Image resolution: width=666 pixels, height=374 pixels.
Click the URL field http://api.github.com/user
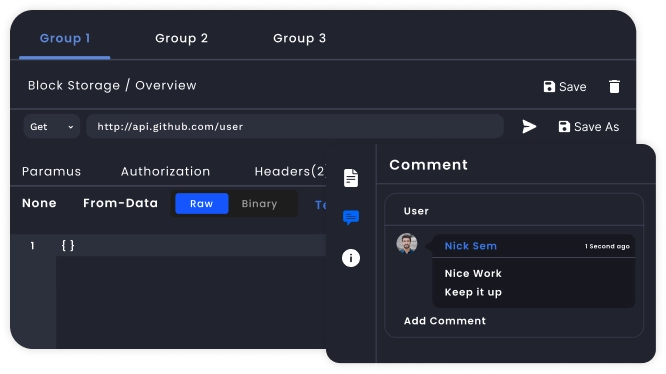pos(295,127)
